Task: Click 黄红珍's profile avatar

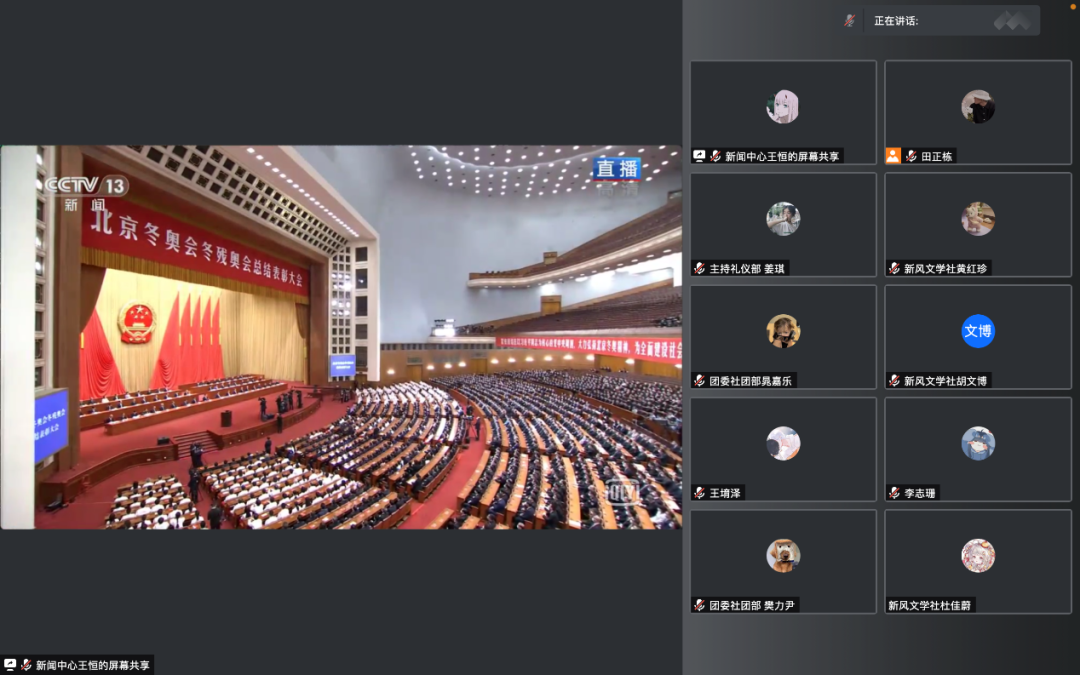Action: tap(978, 219)
